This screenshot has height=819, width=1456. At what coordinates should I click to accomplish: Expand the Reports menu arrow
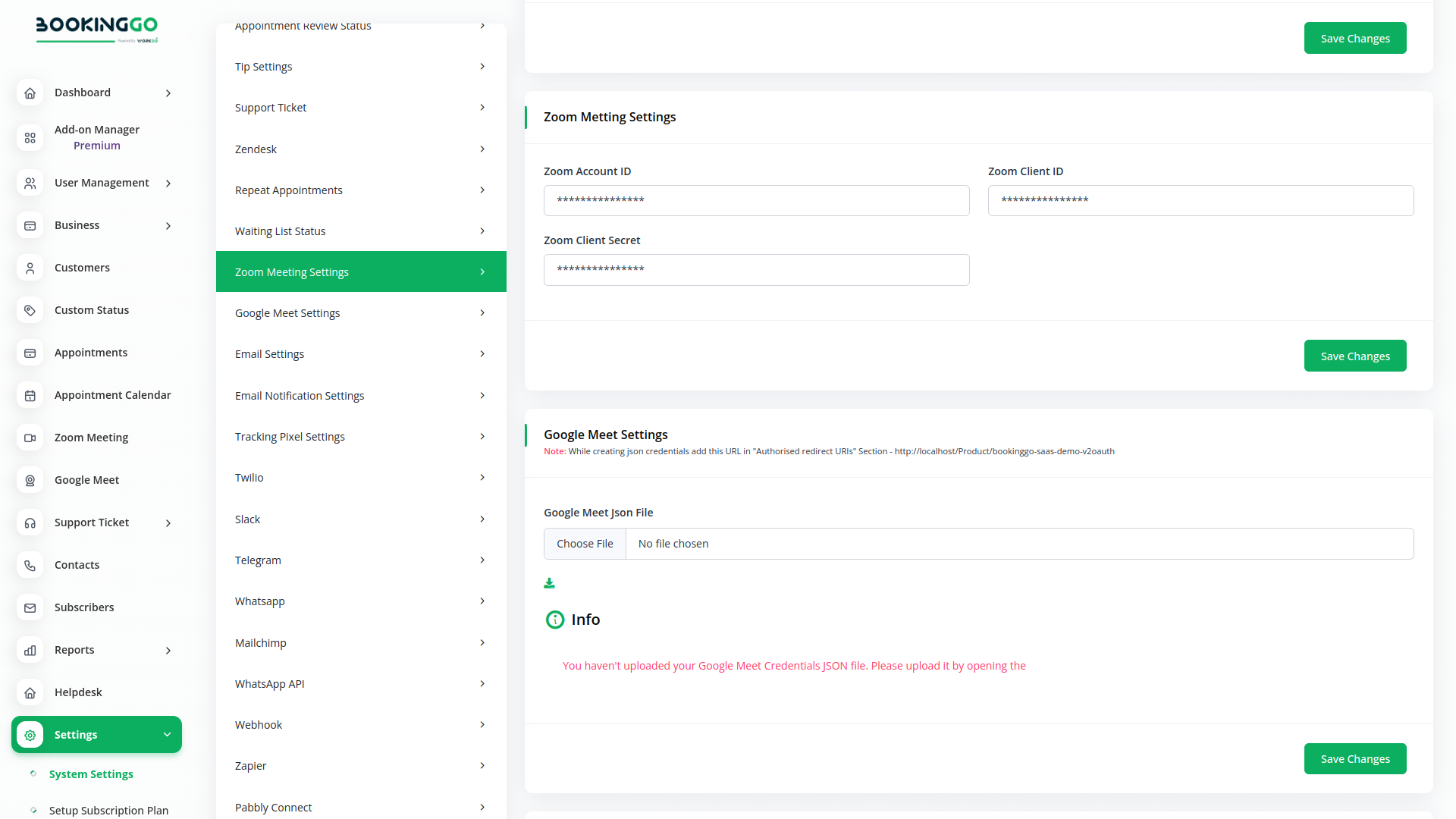coord(168,651)
